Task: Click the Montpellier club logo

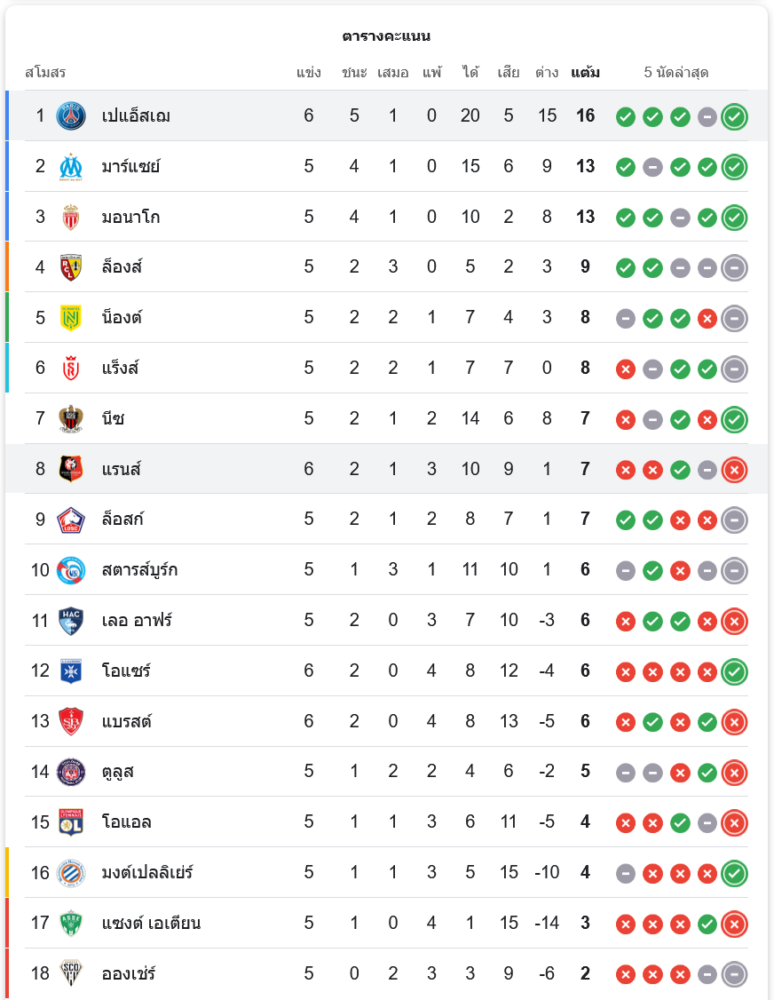Action: [x=71, y=873]
